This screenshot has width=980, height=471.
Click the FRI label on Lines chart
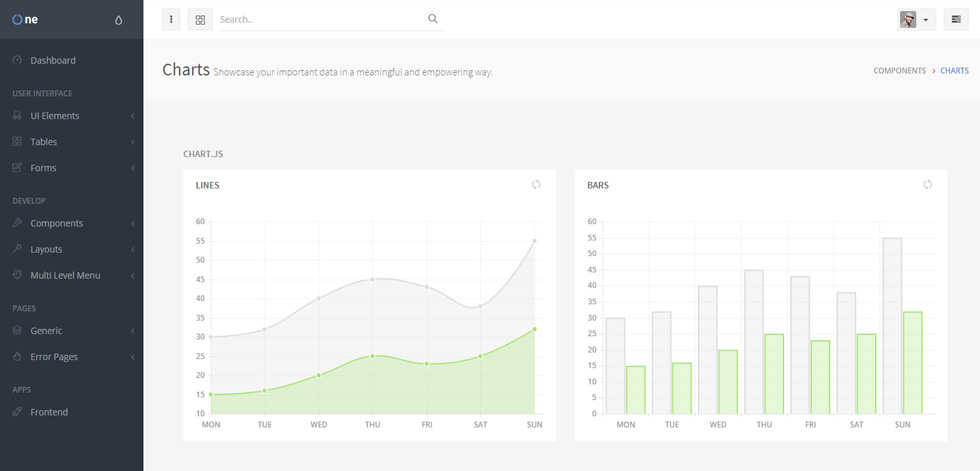tap(426, 425)
